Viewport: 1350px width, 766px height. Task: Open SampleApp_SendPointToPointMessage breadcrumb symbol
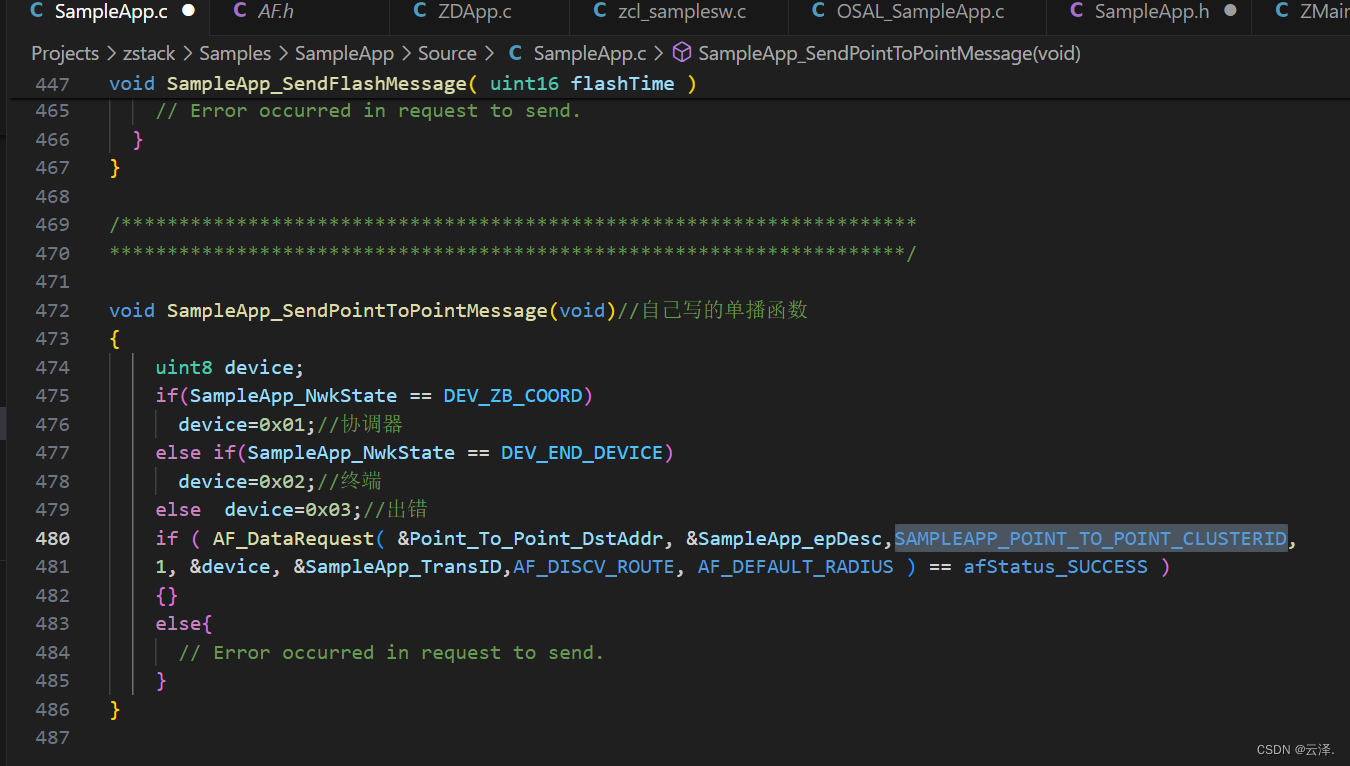click(889, 53)
